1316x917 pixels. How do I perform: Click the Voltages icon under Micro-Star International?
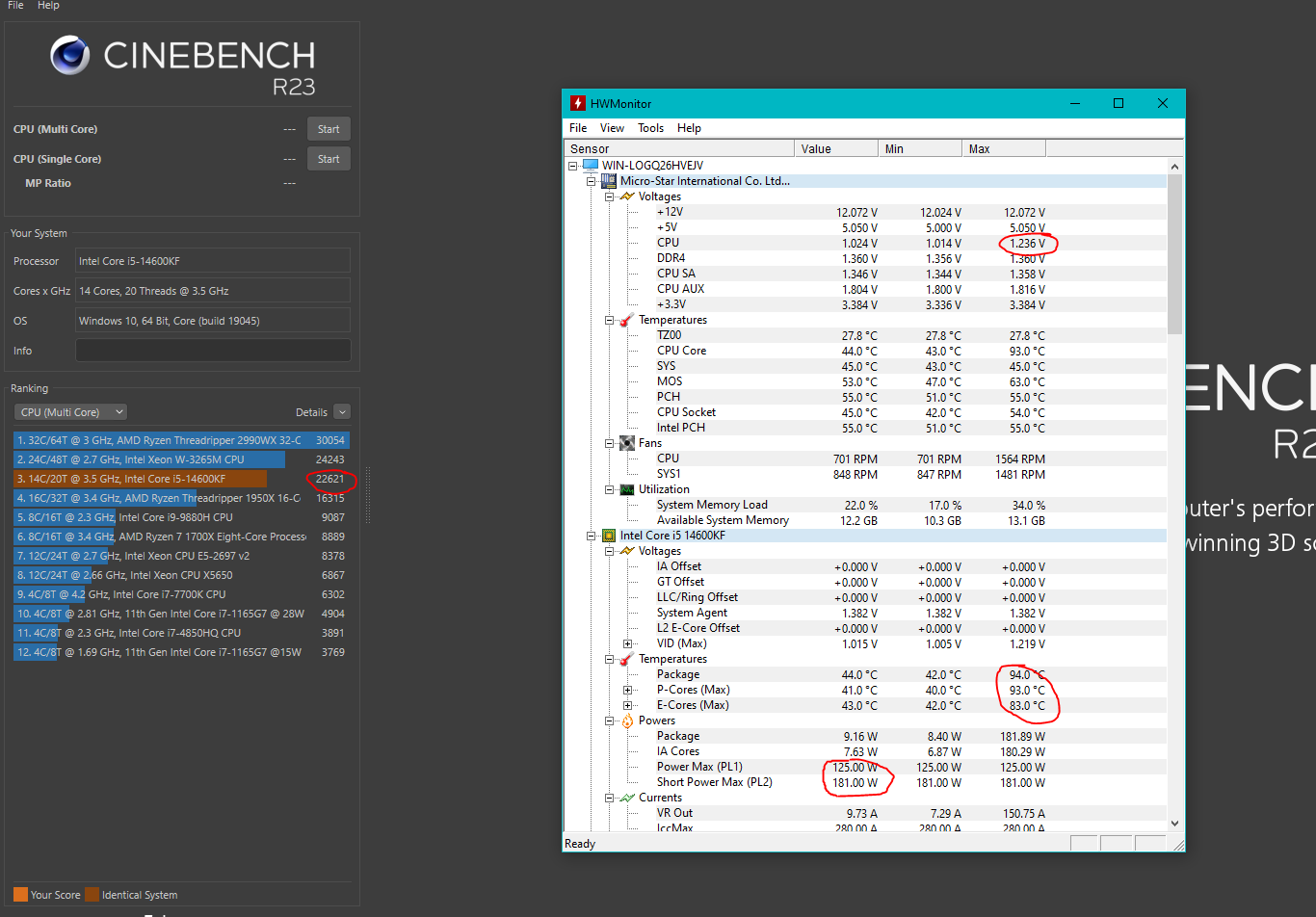point(627,196)
